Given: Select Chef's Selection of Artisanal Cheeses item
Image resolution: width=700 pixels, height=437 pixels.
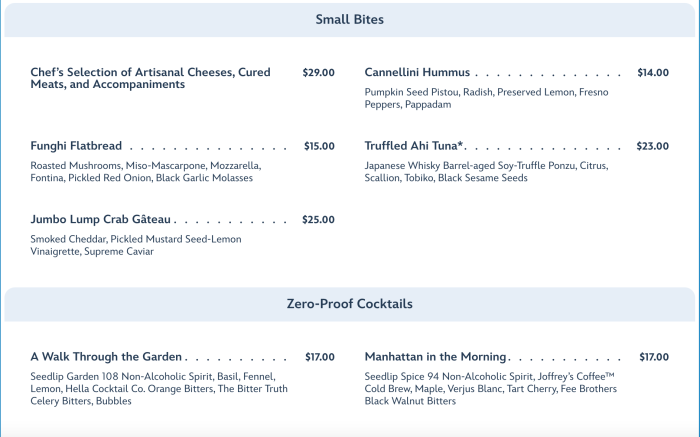Looking at the screenshot, I should pyautogui.click(x=150, y=78).
